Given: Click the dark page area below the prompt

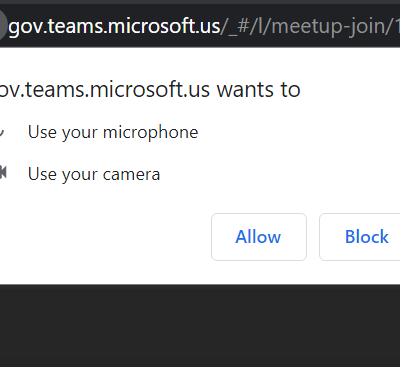Looking at the screenshot, I should pos(200,326).
